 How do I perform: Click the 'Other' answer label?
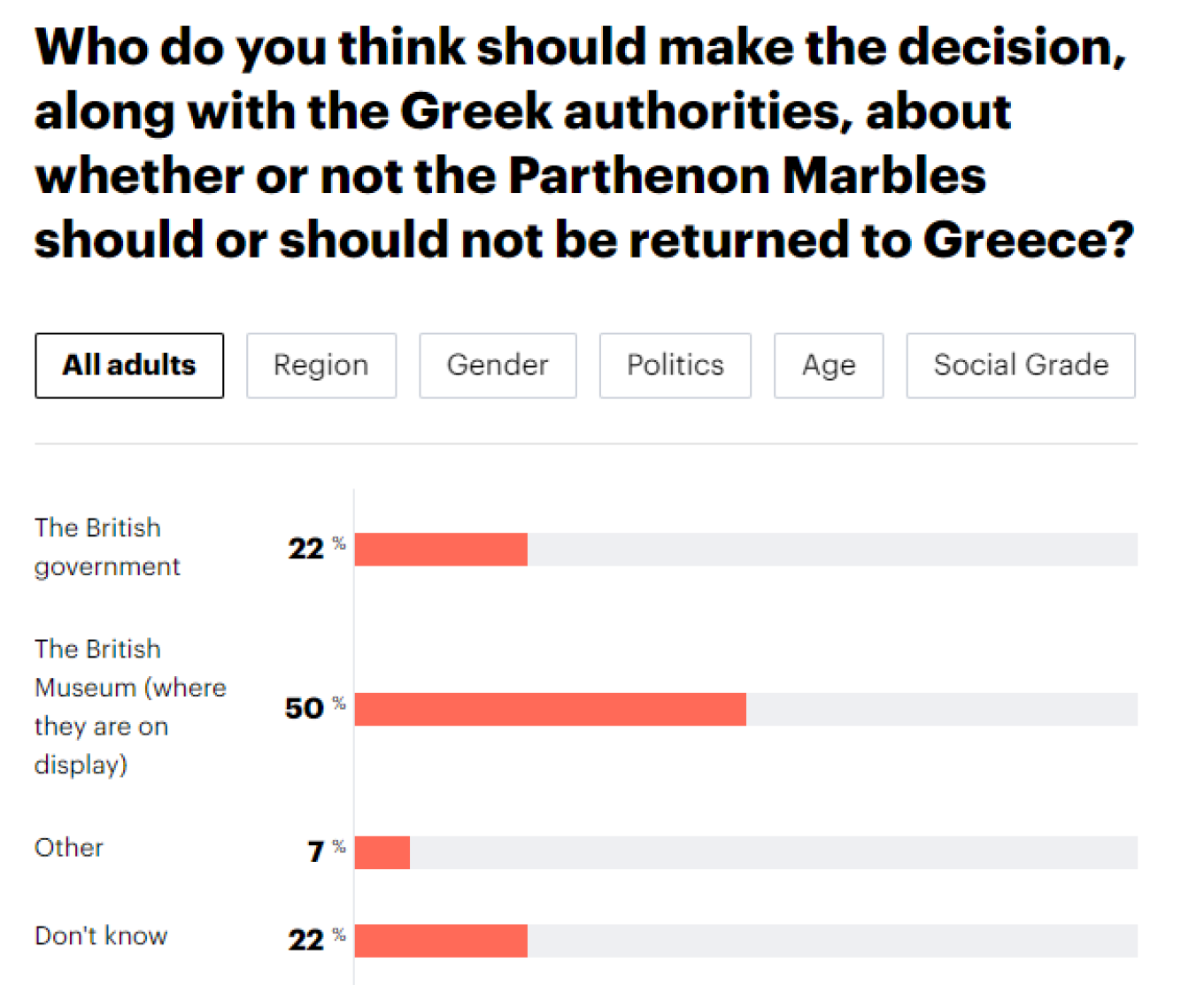(69, 848)
